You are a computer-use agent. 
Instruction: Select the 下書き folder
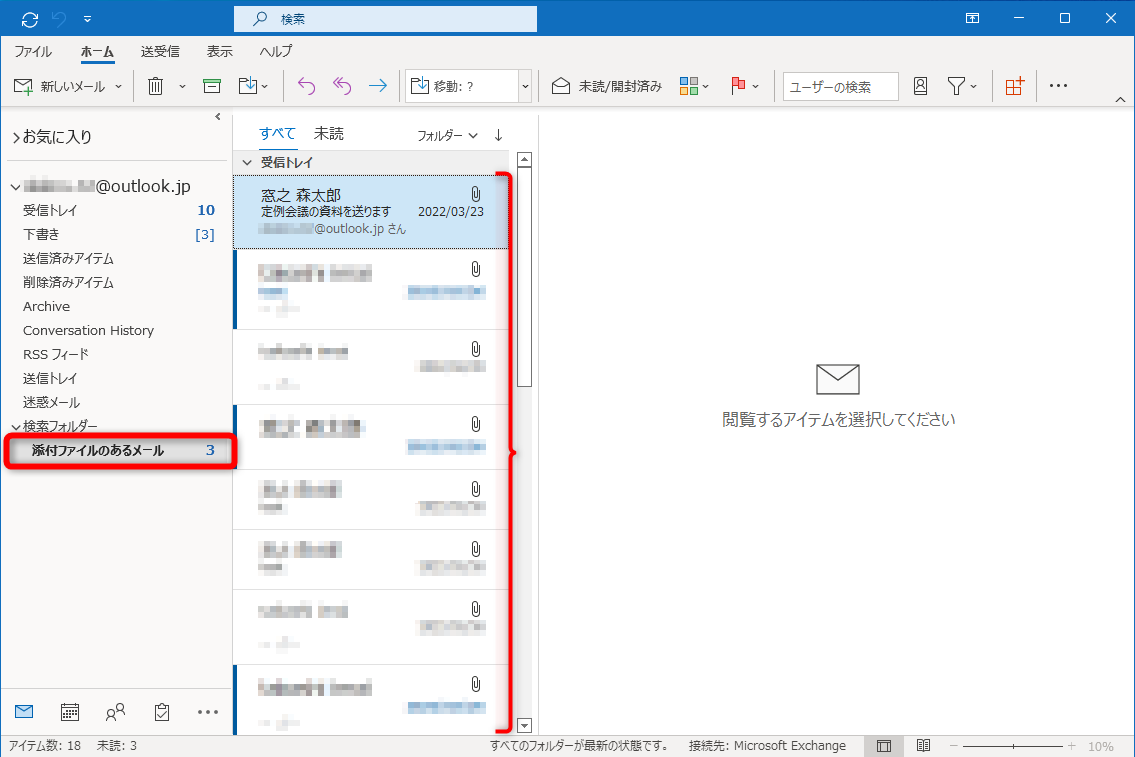click(41, 234)
